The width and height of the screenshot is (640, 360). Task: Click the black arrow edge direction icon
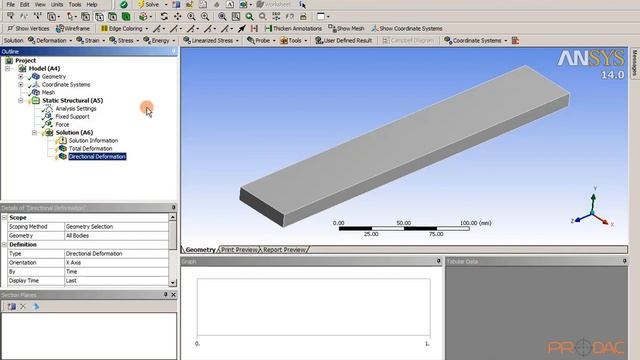pos(242,29)
